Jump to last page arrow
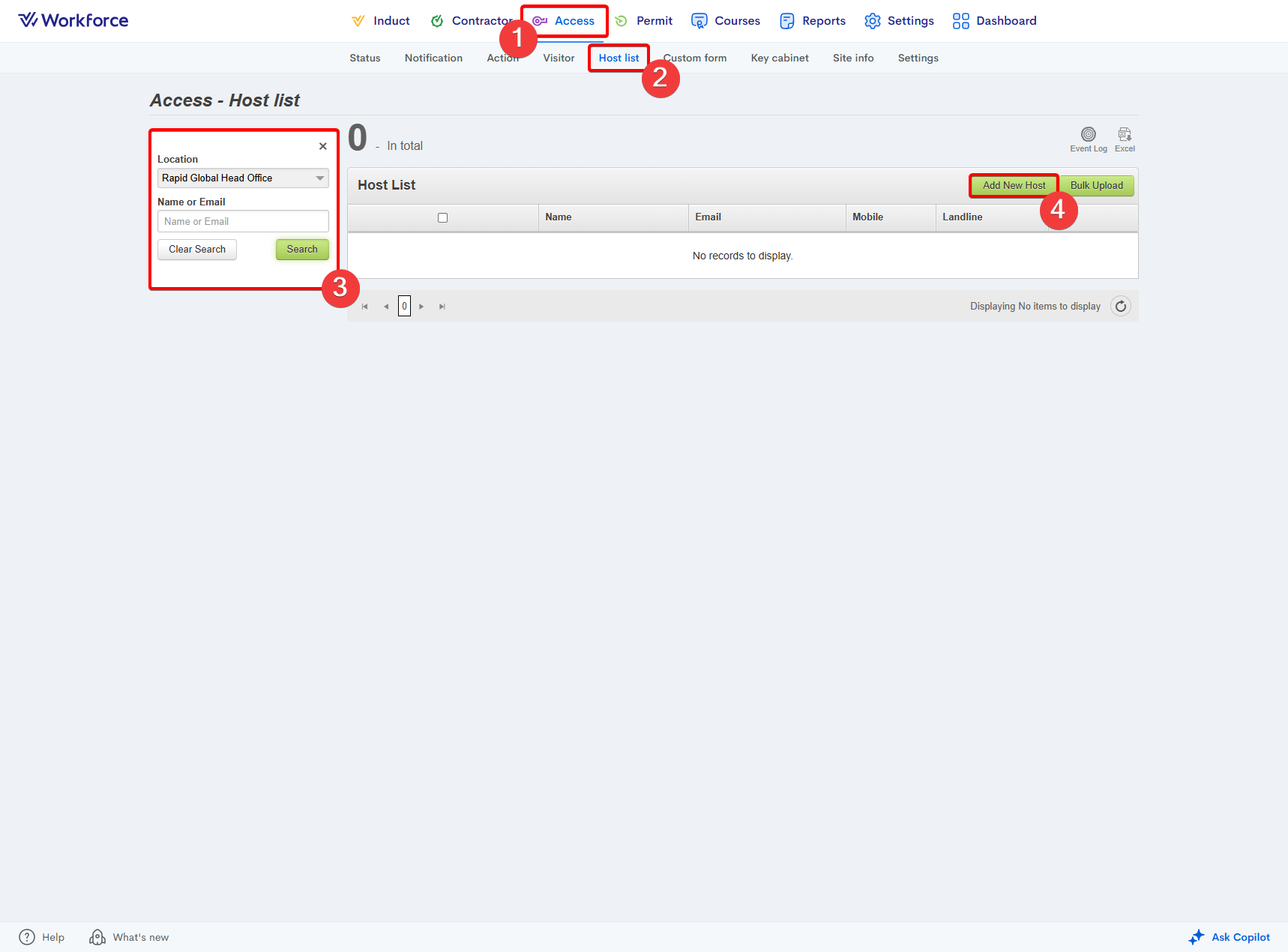 tap(442, 307)
